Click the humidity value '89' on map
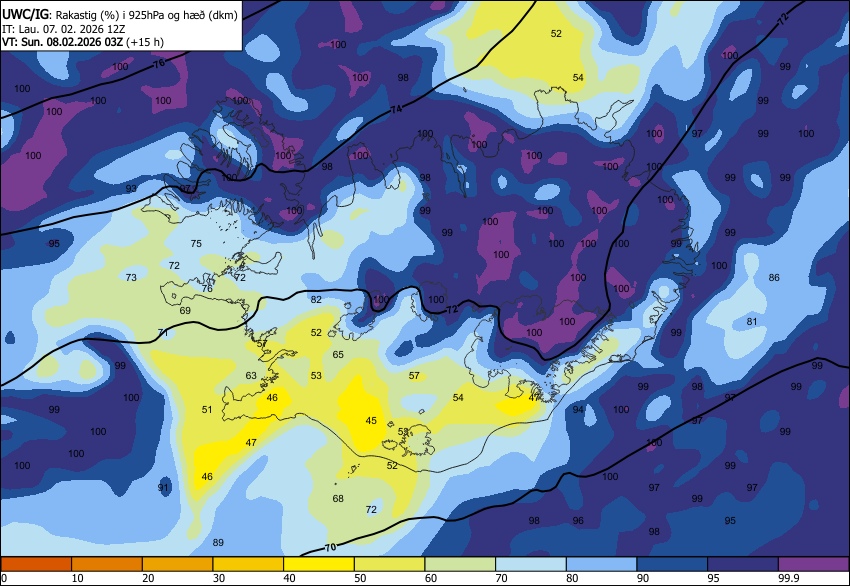Viewport: 850px width, 586px height. coord(218,542)
